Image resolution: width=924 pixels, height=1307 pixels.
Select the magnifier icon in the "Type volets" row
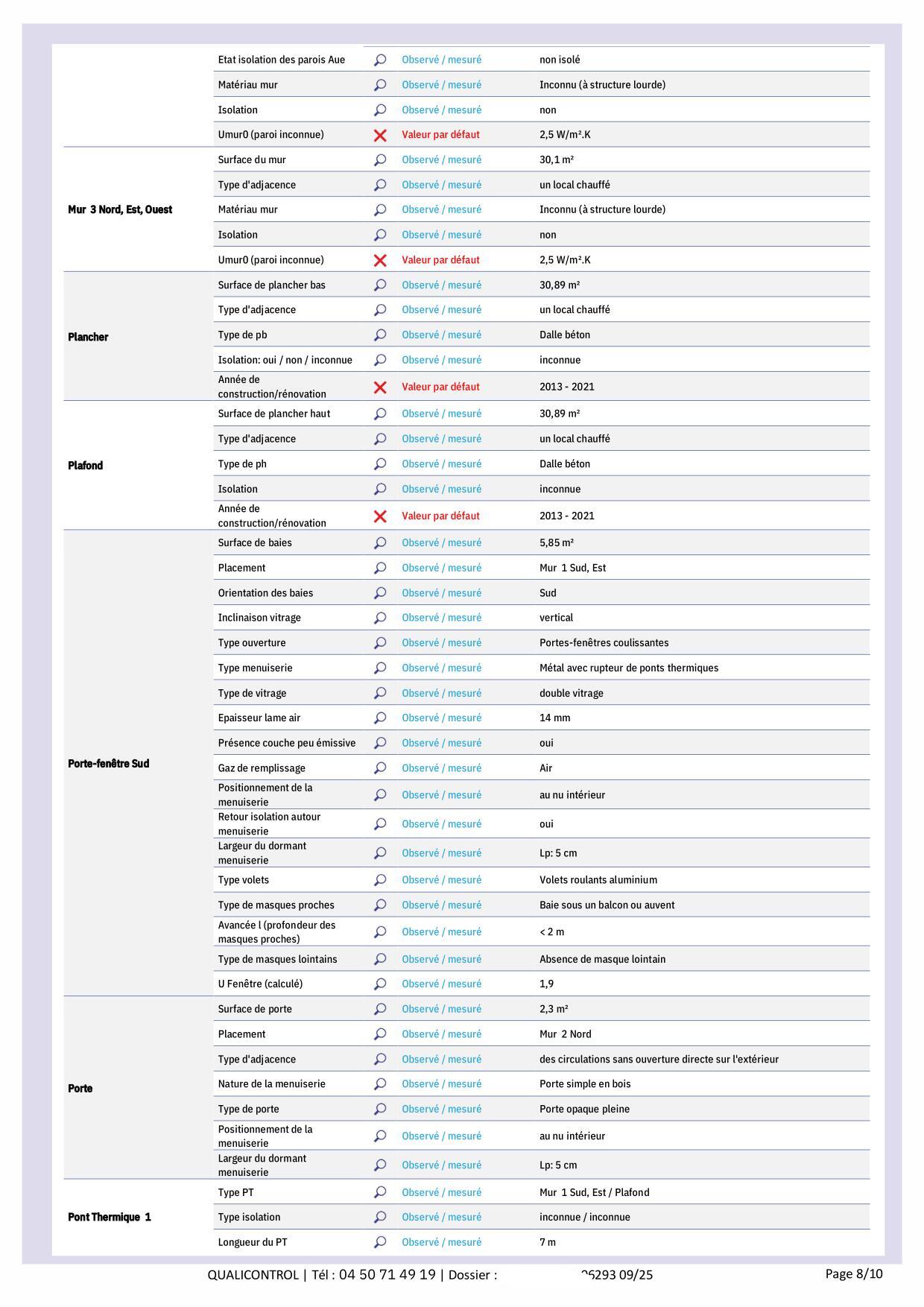pos(380,880)
